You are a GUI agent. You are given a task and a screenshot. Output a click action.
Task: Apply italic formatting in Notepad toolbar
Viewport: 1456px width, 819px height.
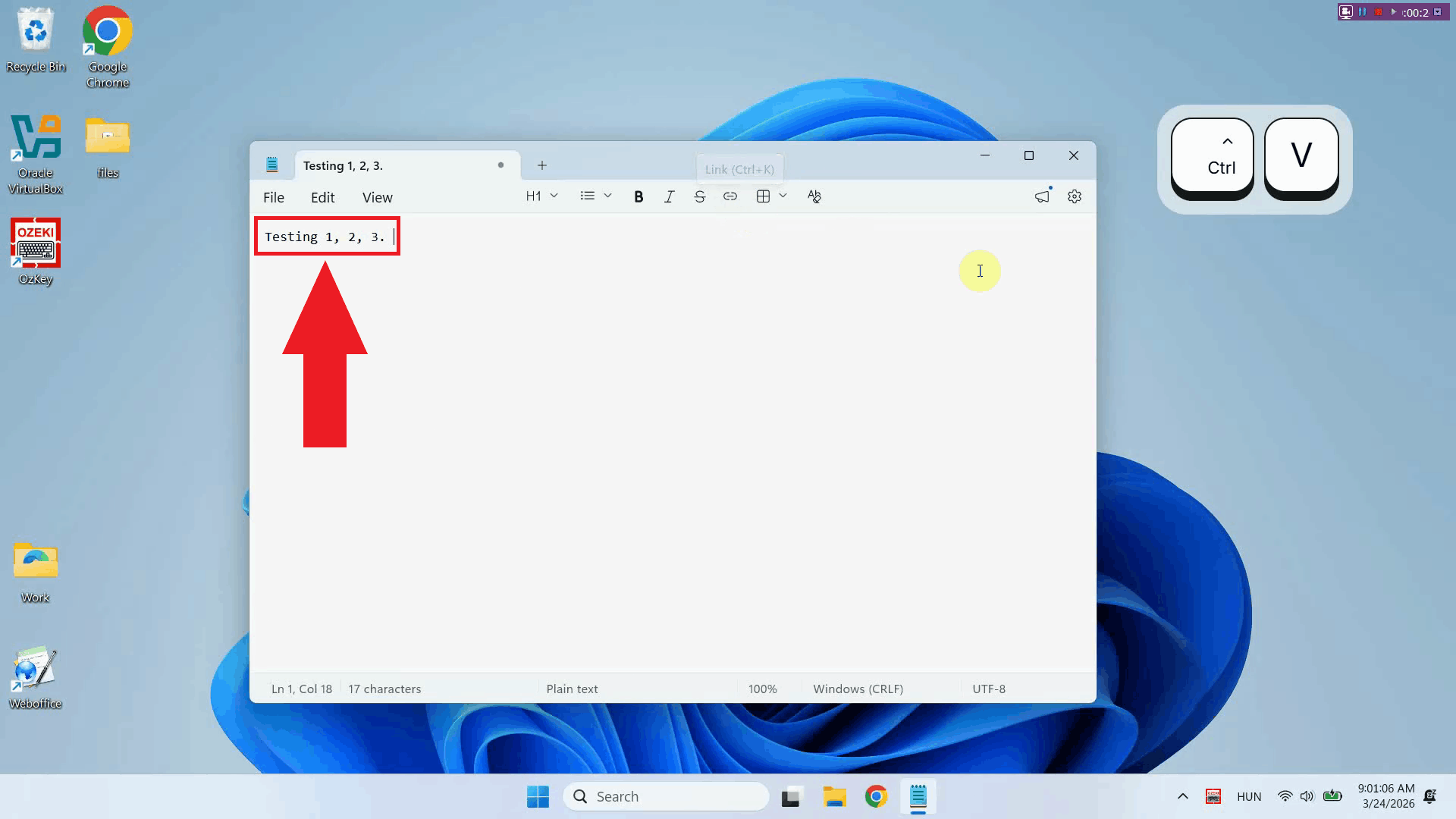point(669,196)
